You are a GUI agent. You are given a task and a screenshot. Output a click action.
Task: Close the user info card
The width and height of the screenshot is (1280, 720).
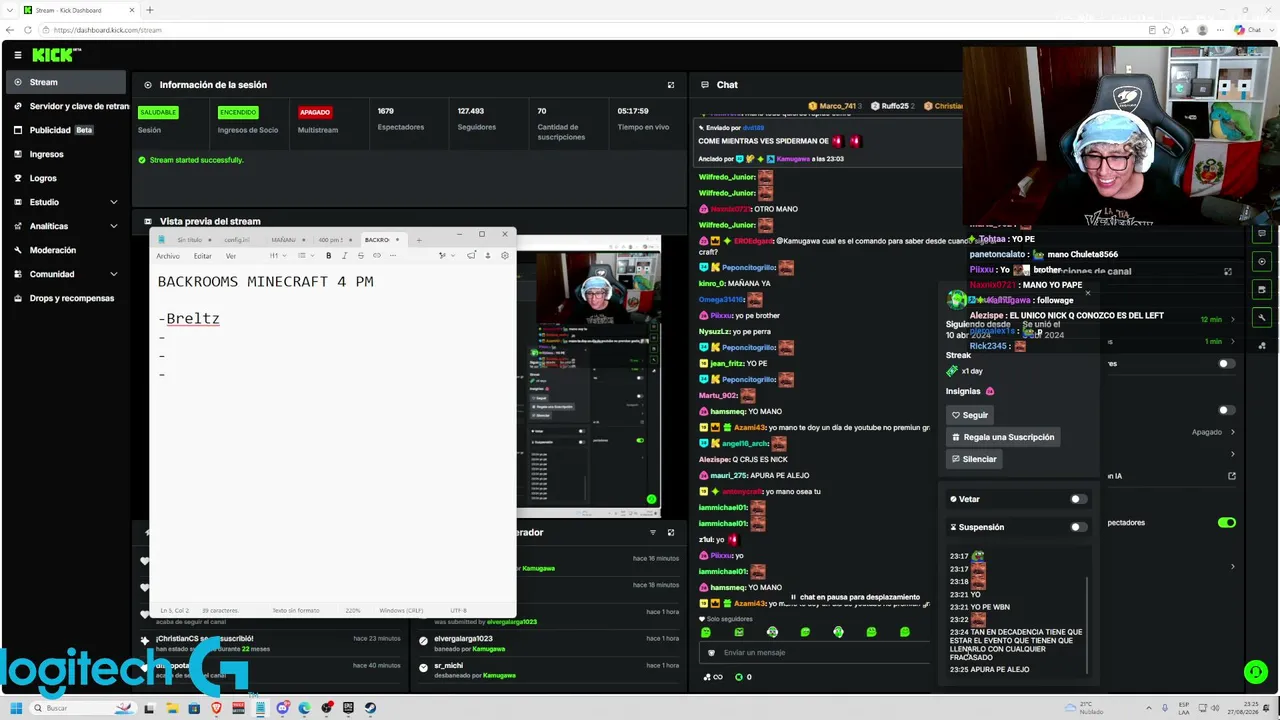tap(1088, 292)
